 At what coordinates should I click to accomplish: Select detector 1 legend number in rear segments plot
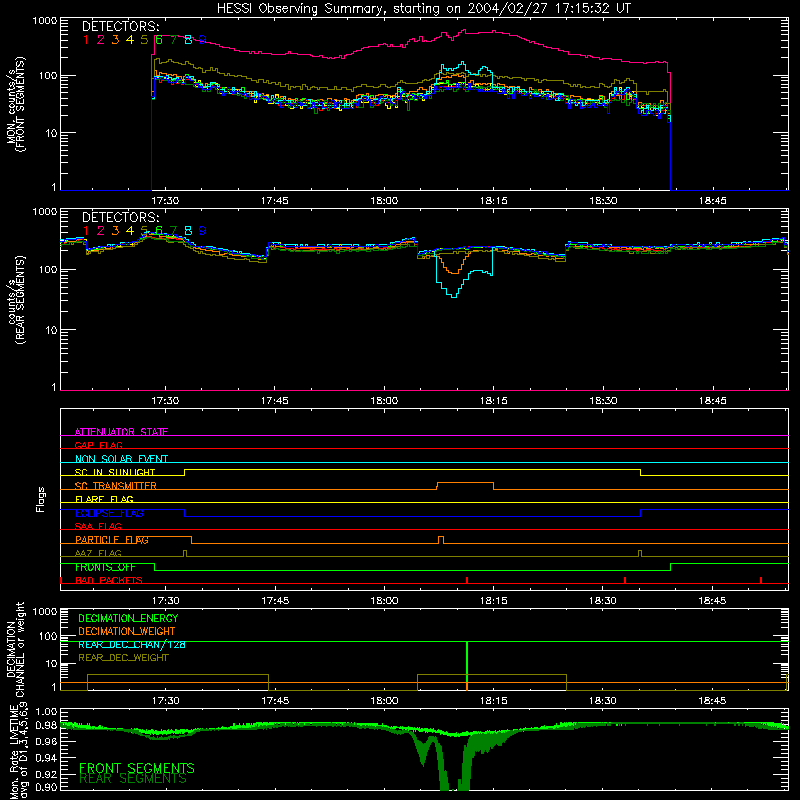(86, 231)
